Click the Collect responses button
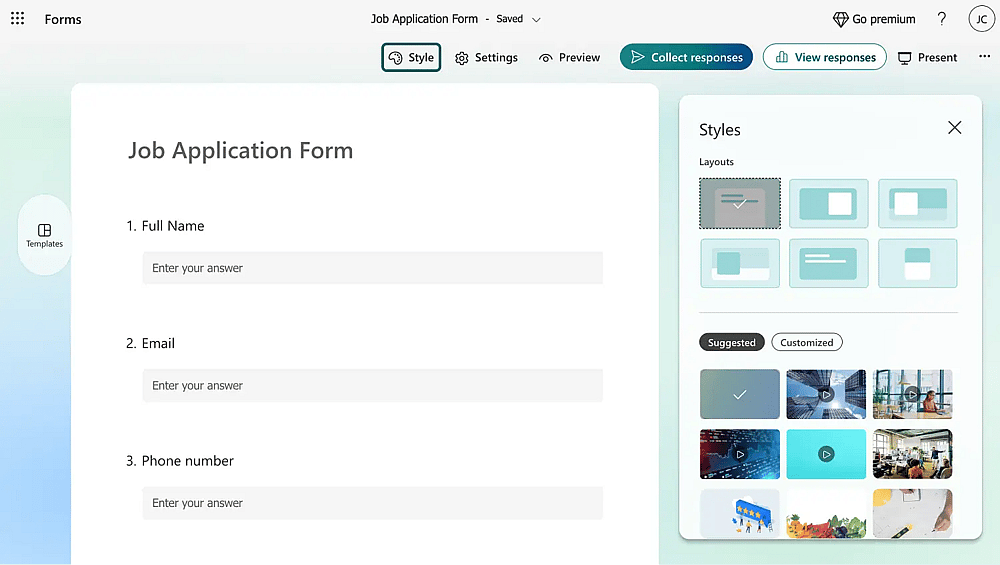 click(686, 57)
